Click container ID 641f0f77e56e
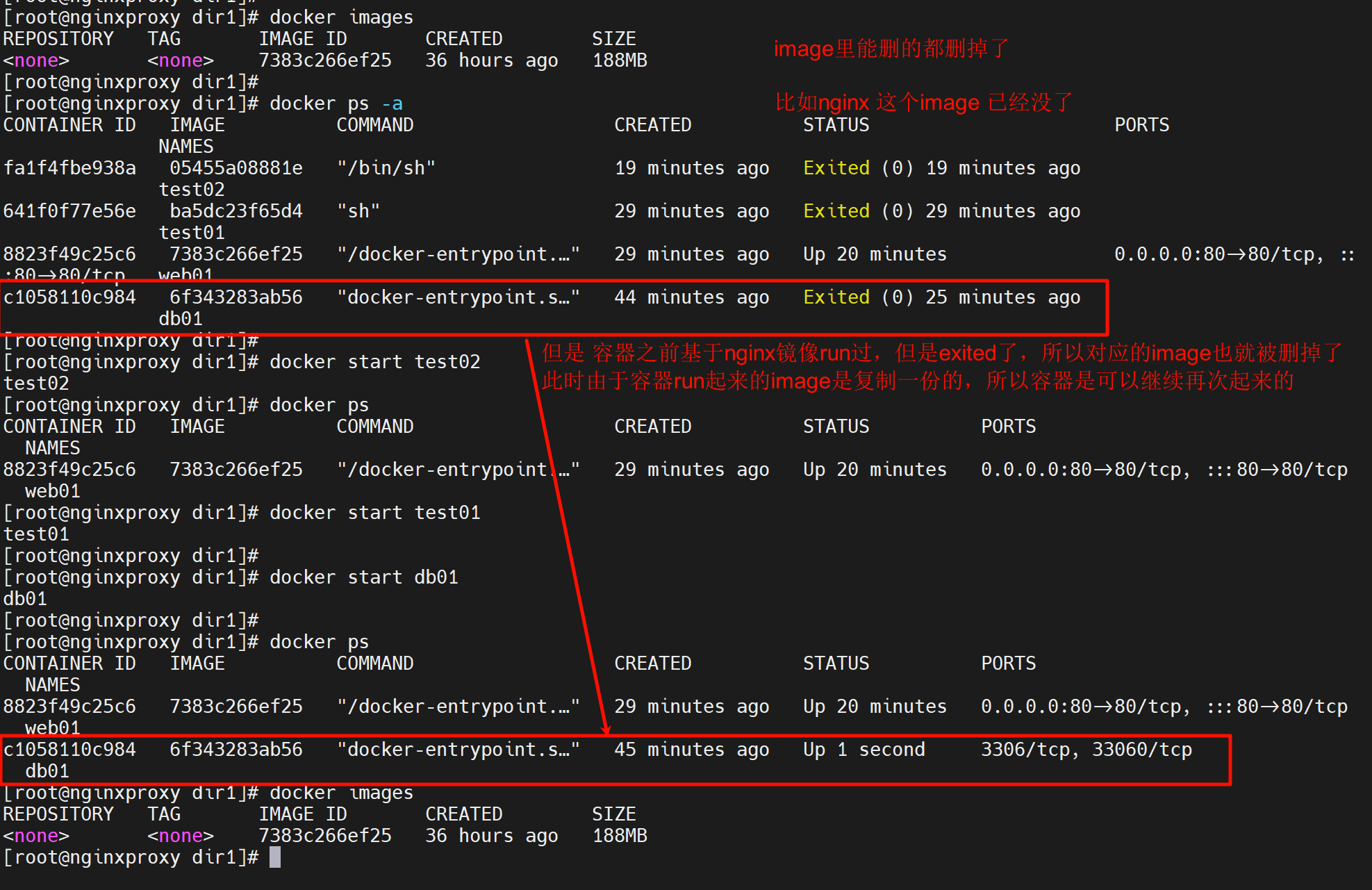Screen dimensions: 1372x890 [x=69, y=211]
